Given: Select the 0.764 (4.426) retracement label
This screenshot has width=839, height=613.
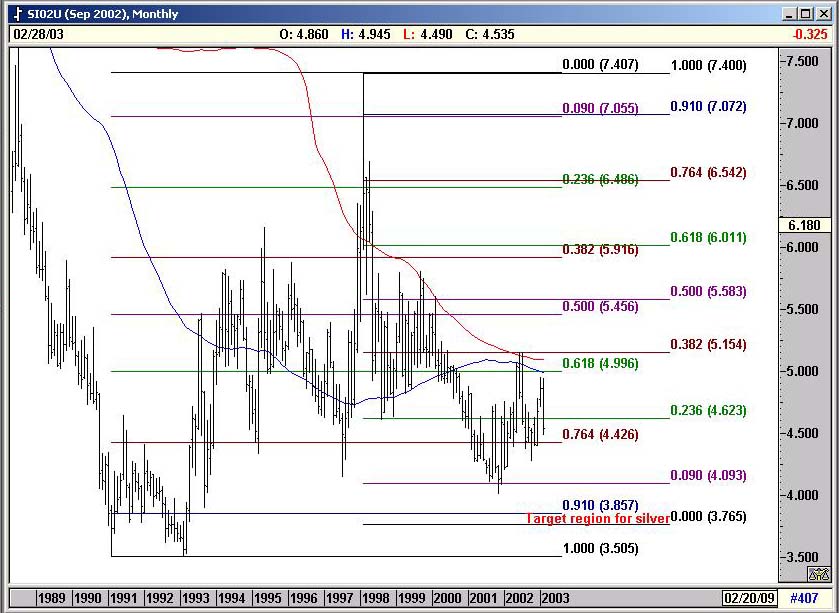Looking at the screenshot, I should [x=600, y=434].
